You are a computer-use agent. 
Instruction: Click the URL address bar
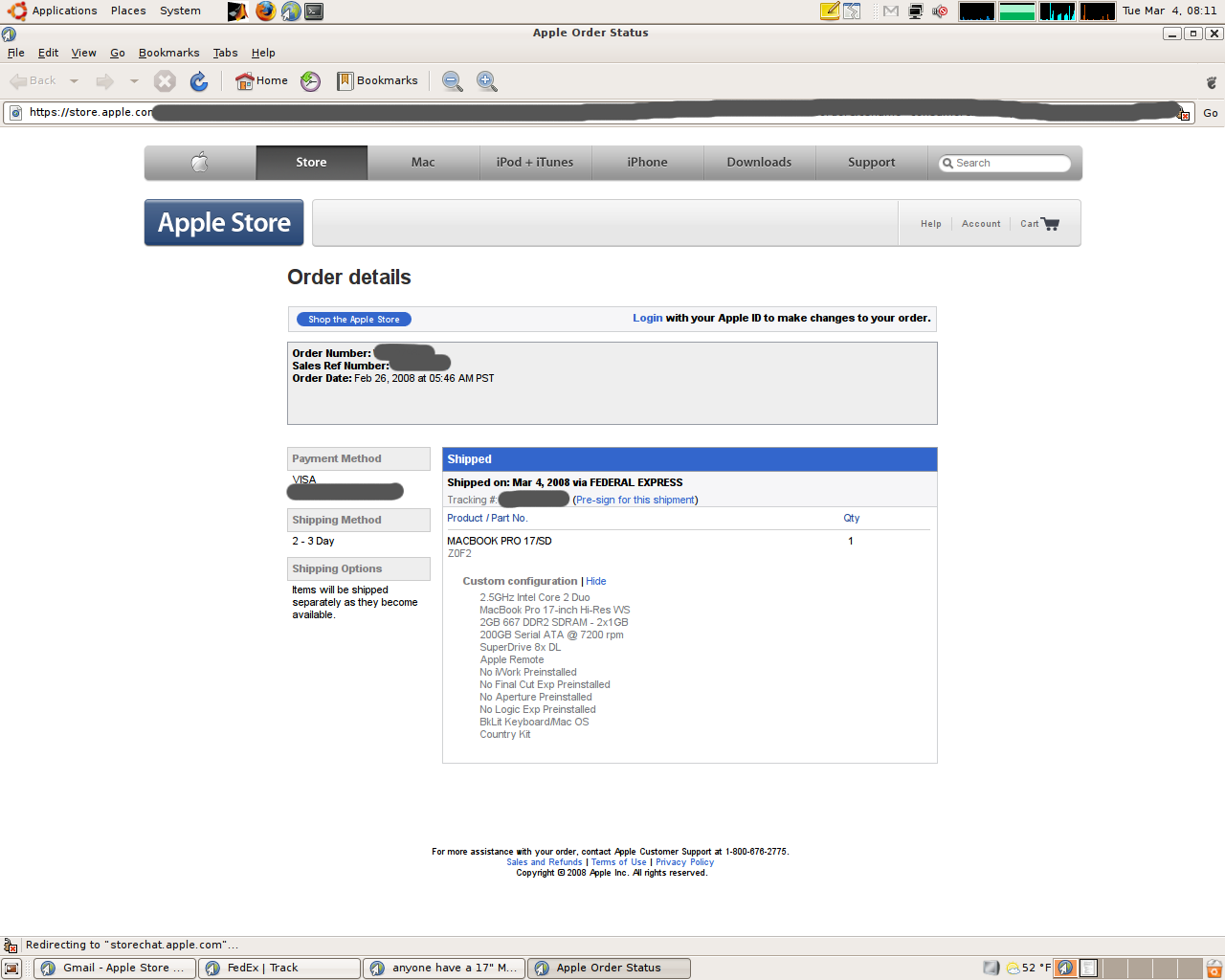point(599,113)
